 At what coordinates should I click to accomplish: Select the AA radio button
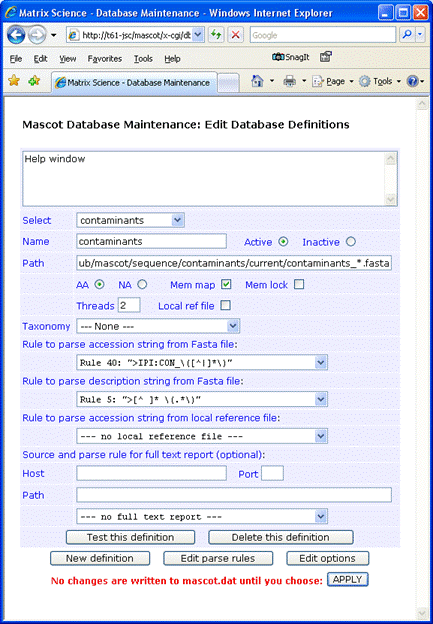coord(99,285)
